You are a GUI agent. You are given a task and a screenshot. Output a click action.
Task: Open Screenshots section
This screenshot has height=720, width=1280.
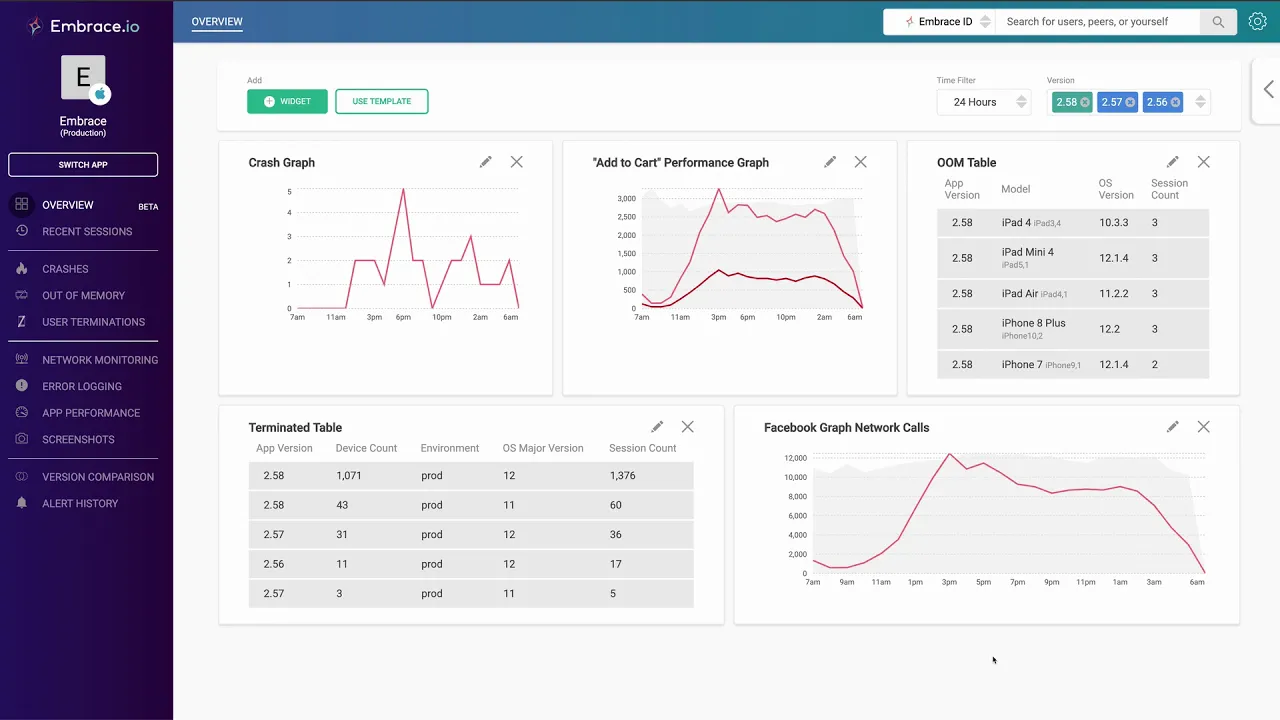click(78, 439)
